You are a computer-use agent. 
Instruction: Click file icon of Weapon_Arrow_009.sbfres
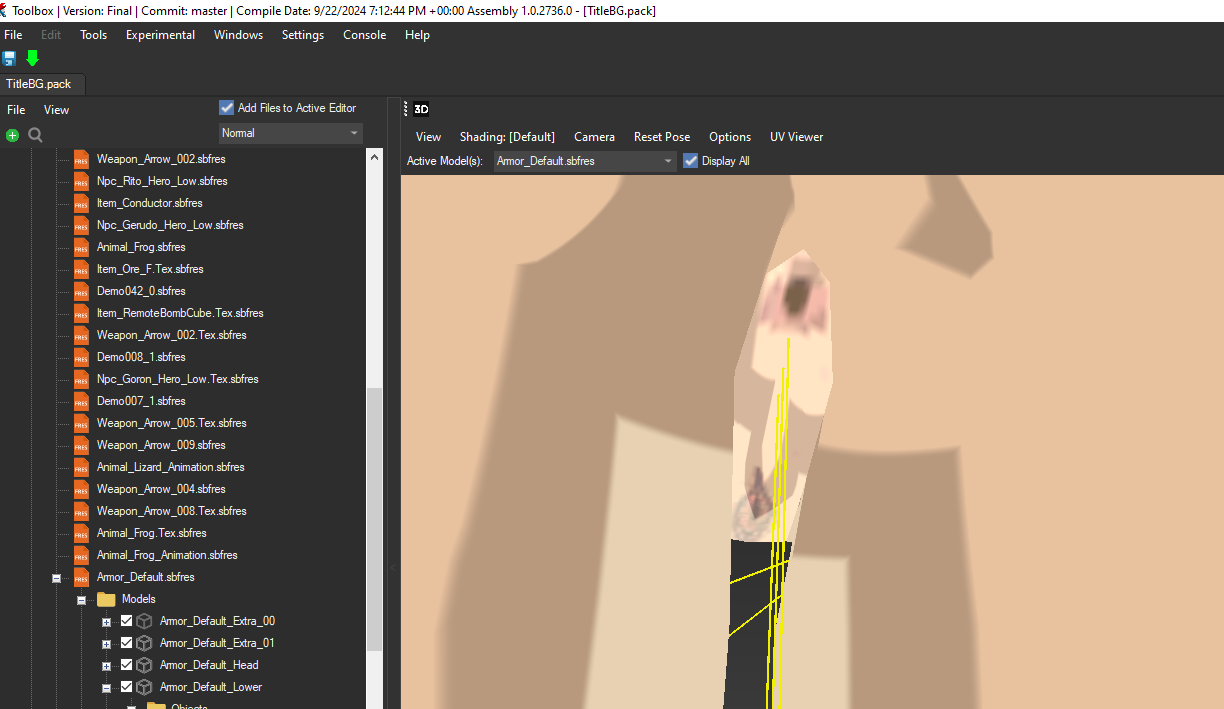(x=82, y=445)
